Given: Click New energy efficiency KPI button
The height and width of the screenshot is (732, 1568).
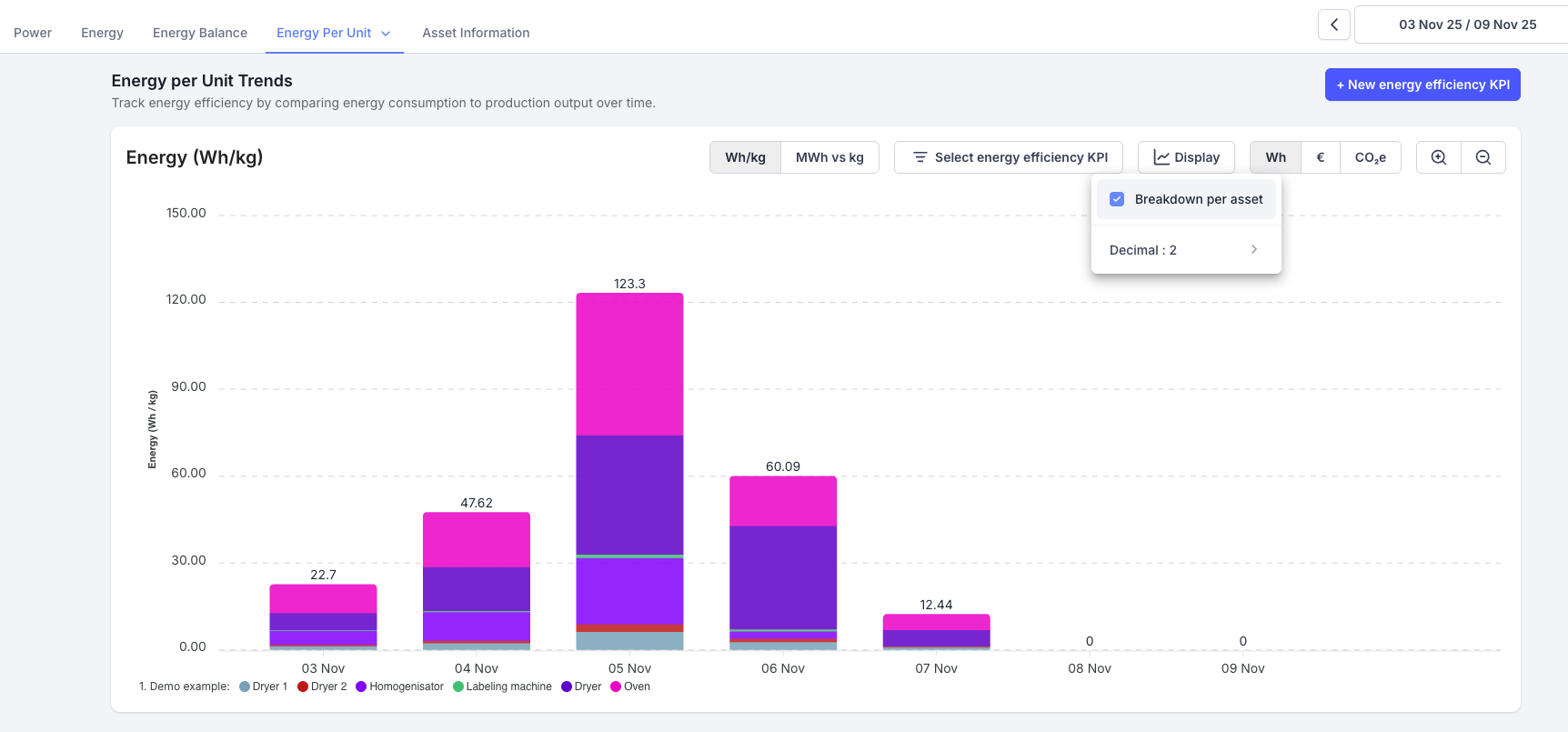Looking at the screenshot, I should click(x=1422, y=85).
